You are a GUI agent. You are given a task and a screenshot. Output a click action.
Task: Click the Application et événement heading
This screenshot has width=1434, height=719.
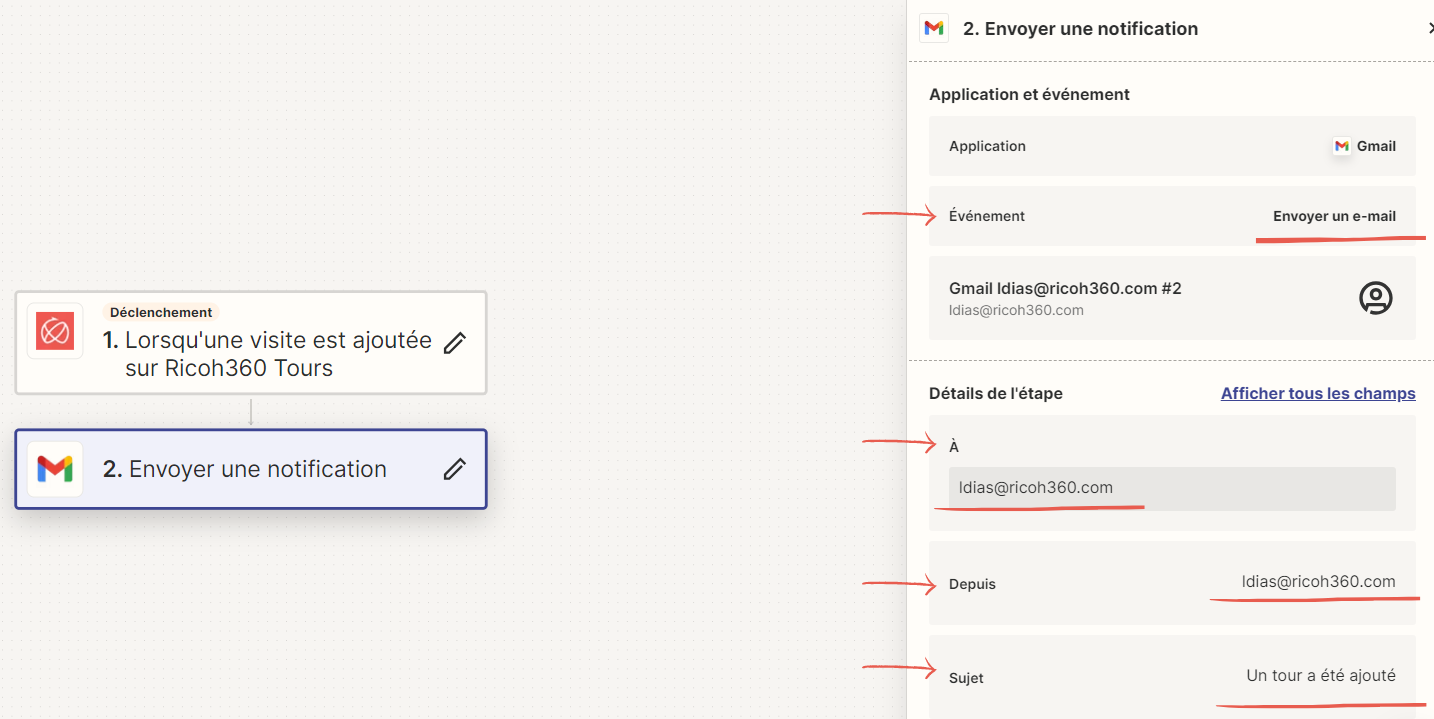click(x=1029, y=94)
